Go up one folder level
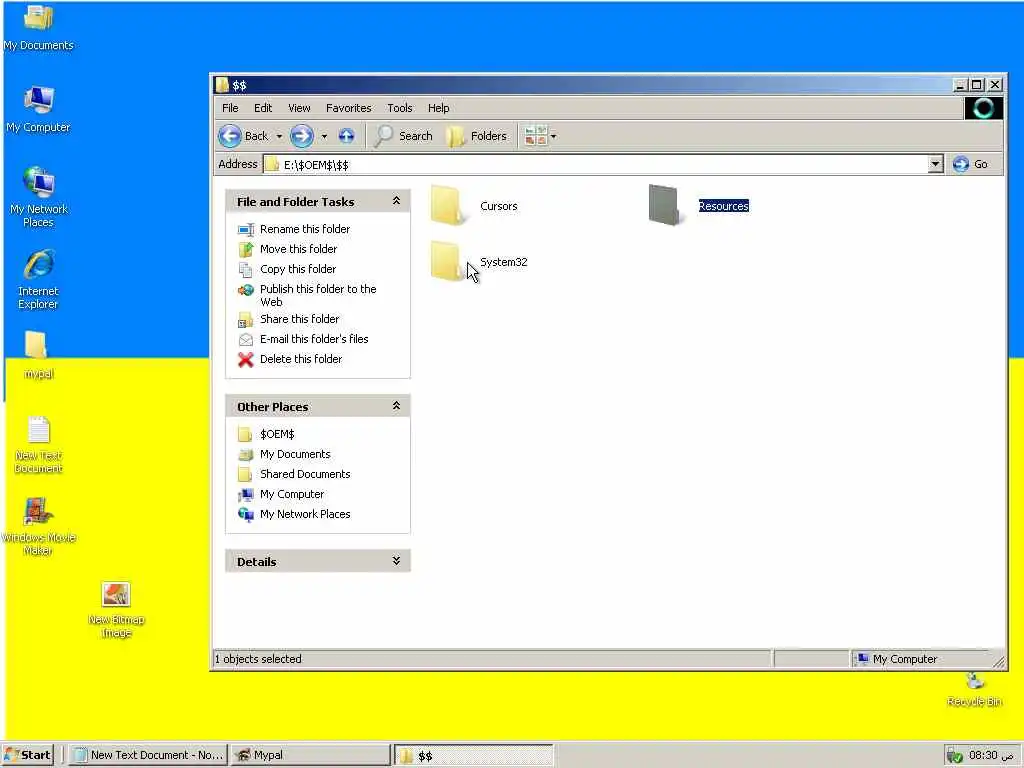 point(347,136)
